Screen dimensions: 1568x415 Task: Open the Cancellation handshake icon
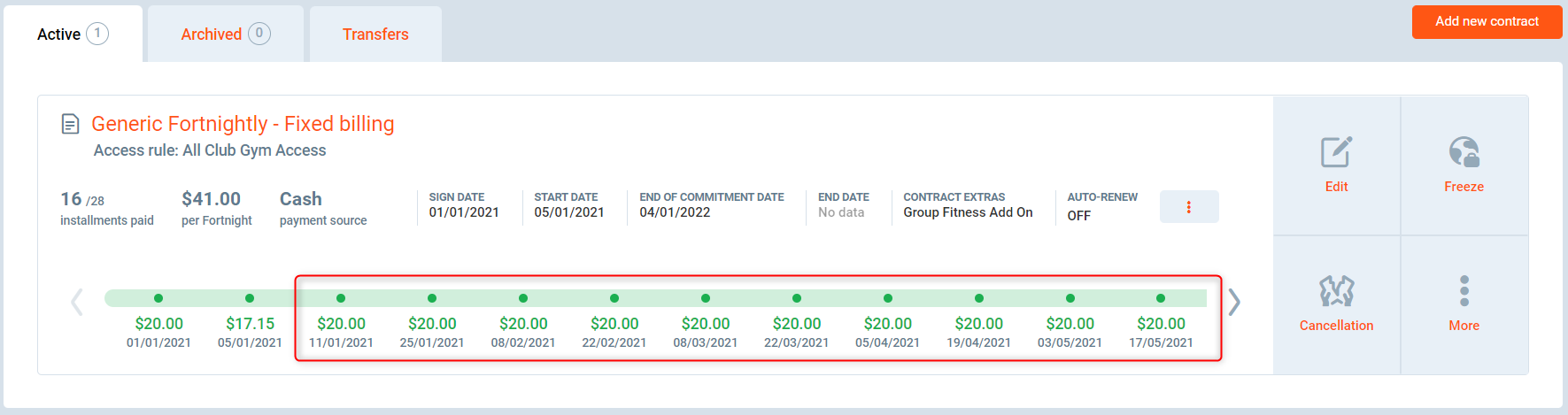pos(1336,292)
